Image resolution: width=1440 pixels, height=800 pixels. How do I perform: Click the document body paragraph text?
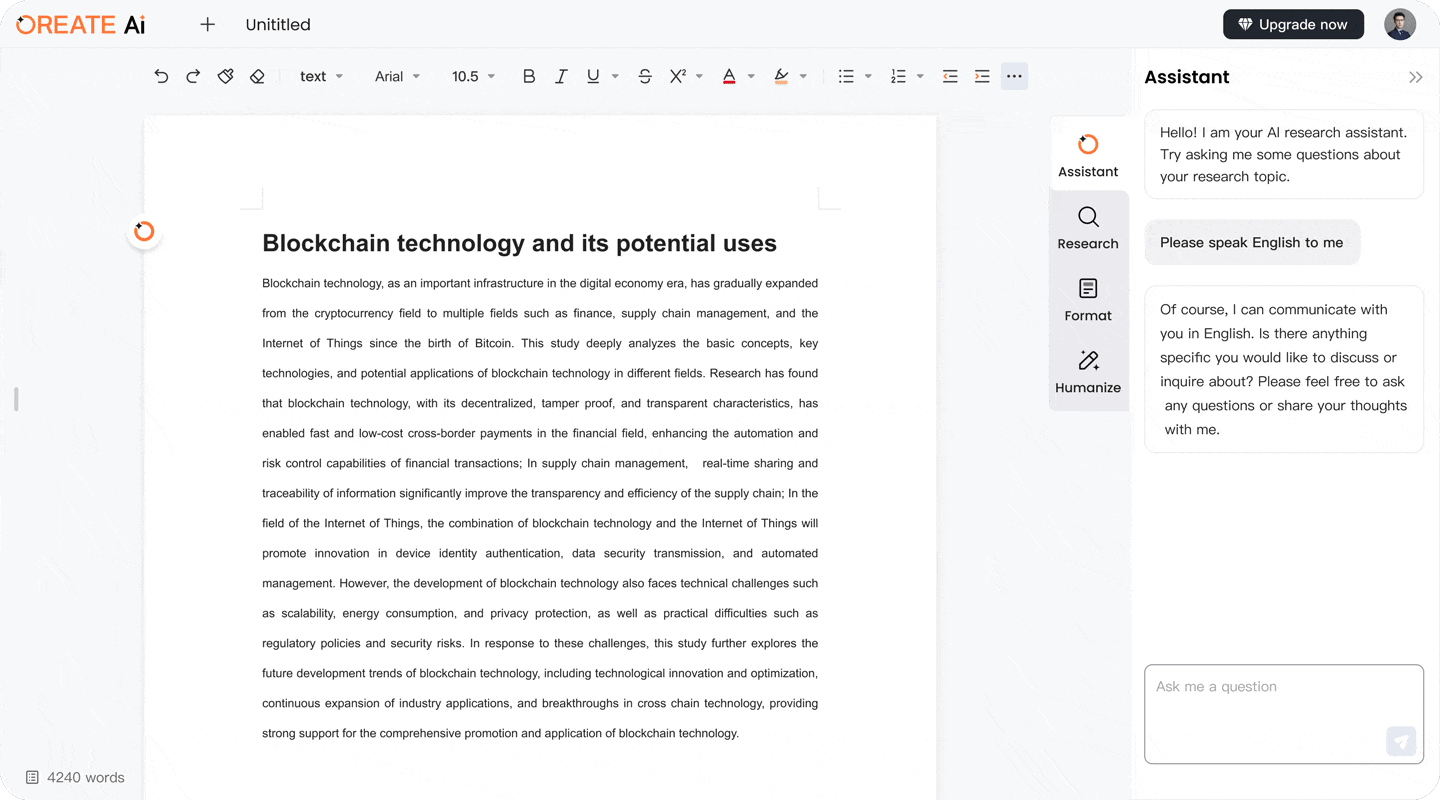tap(540, 508)
